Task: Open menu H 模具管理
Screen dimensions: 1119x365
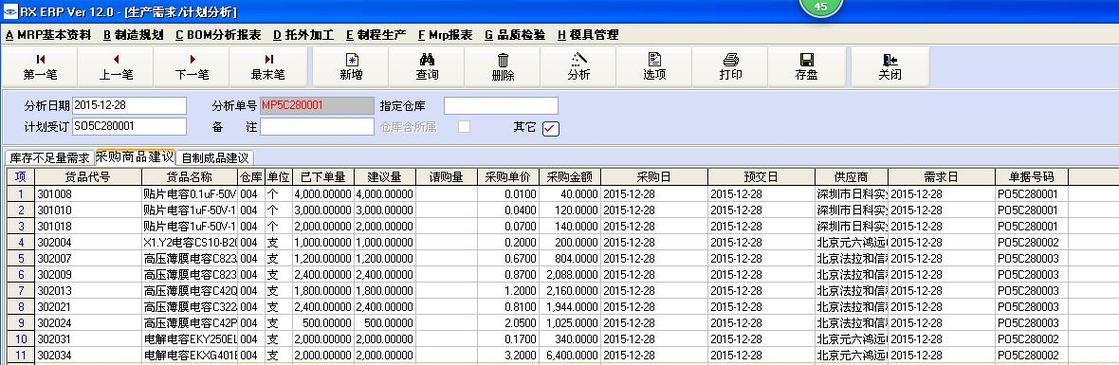Action: click(588, 34)
